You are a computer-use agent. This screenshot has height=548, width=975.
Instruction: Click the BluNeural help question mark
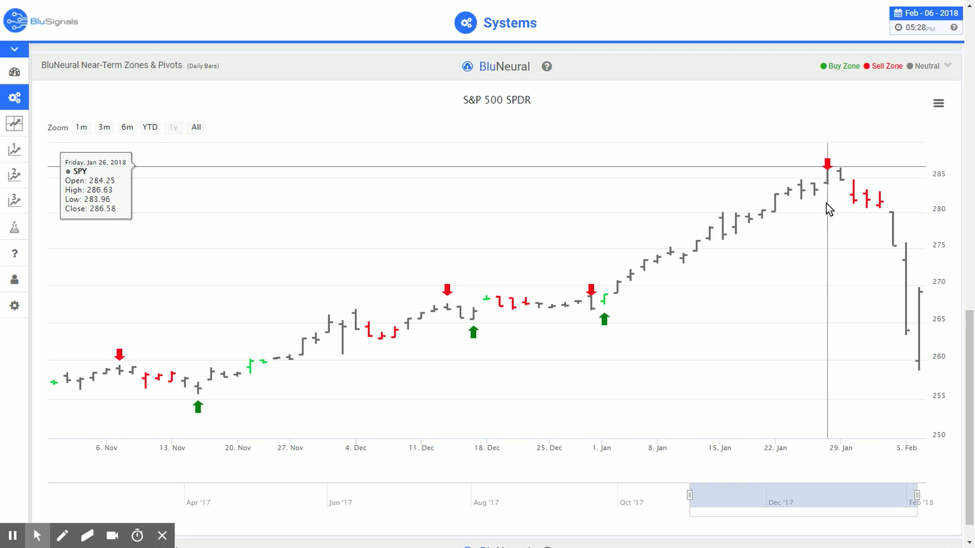547,67
